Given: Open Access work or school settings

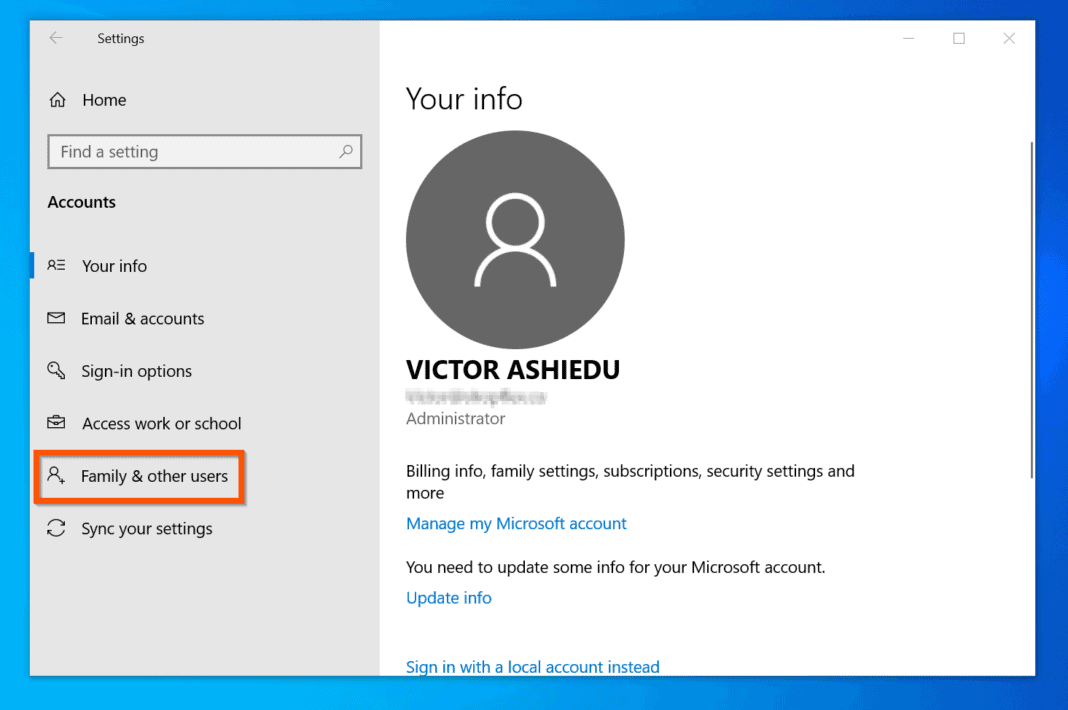Looking at the screenshot, I should 160,423.
